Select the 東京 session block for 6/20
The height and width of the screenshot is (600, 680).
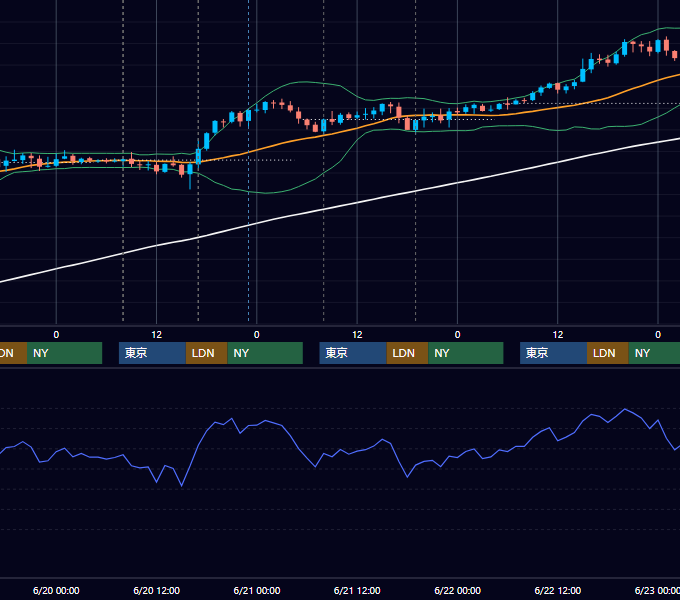coord(152,353)
